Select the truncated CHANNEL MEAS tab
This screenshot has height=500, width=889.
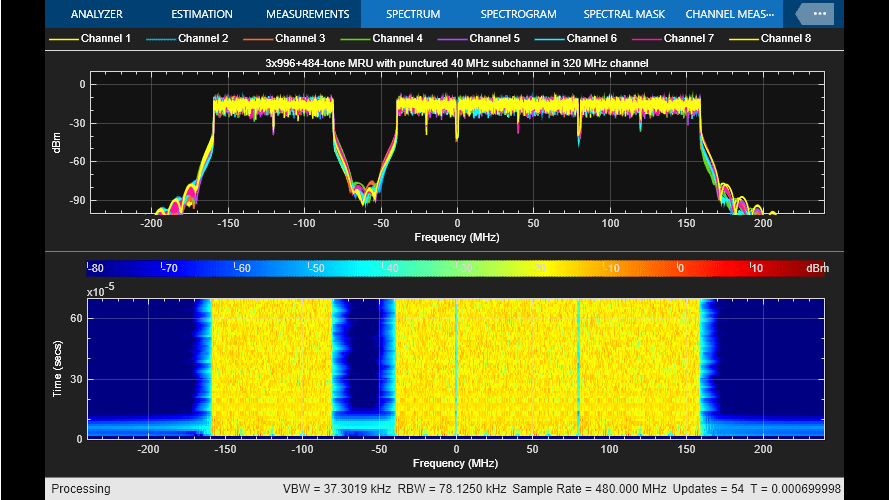coord(729,14)
